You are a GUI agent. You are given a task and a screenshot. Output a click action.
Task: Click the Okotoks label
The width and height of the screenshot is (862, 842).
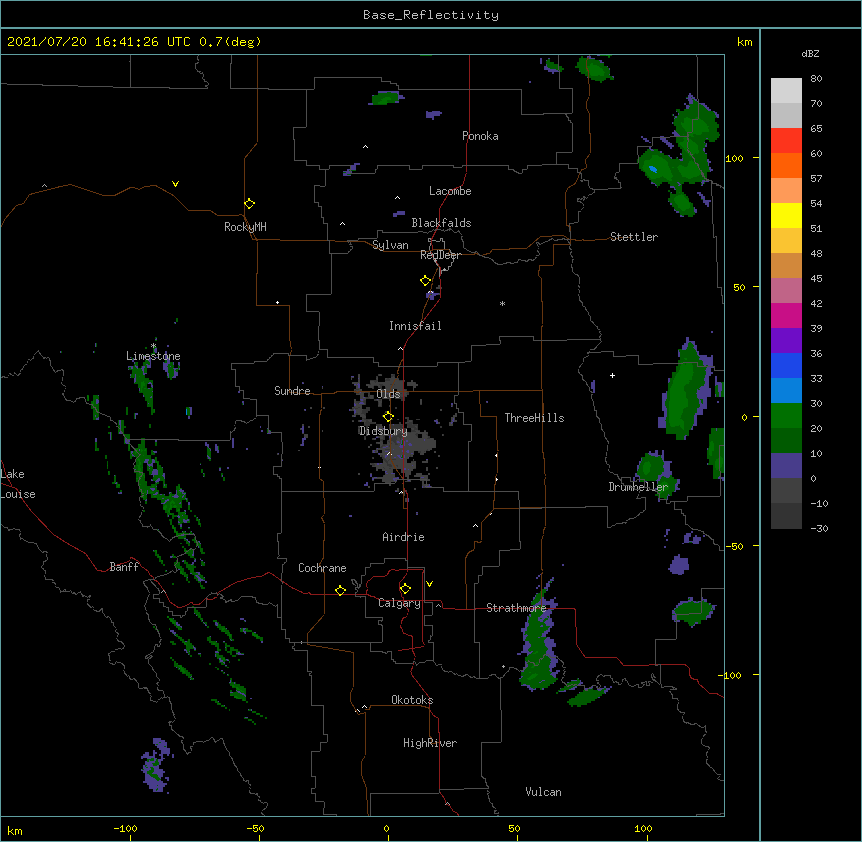(412, 700)
